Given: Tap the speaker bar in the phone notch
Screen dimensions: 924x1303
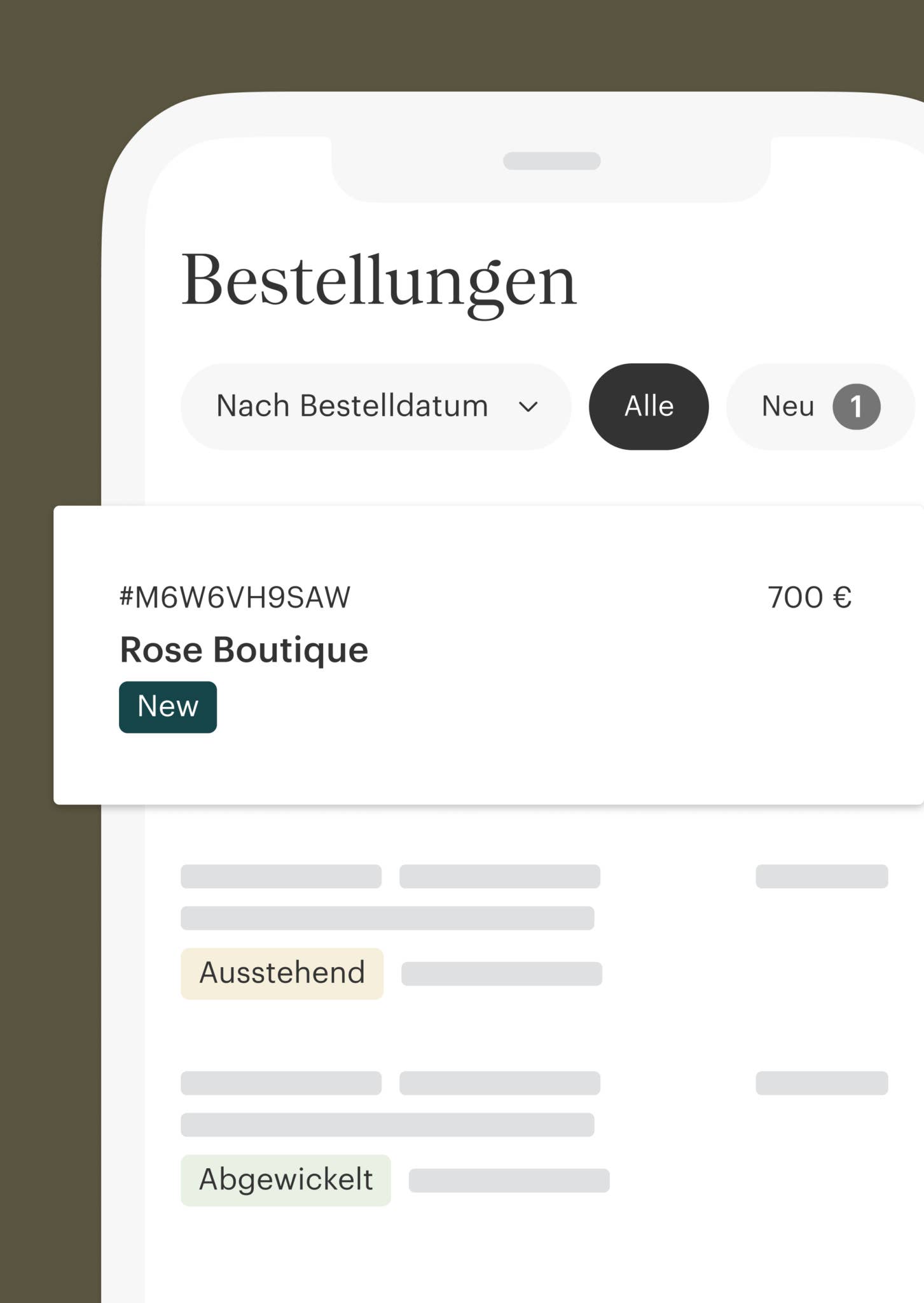Looking at the screenshot, I should coord(551,161).
